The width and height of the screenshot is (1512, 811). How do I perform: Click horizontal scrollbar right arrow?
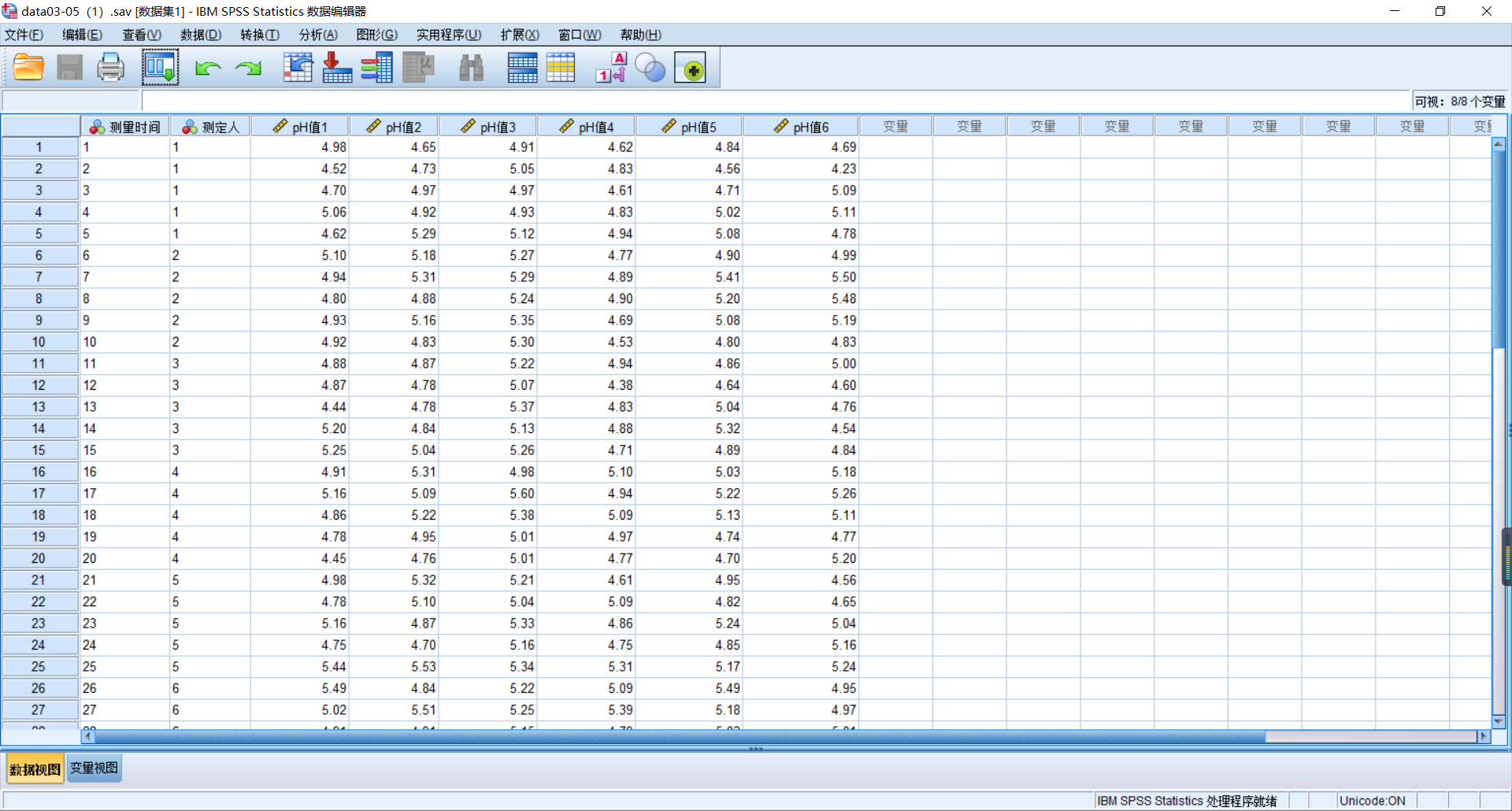click(x=1484, y=736)
